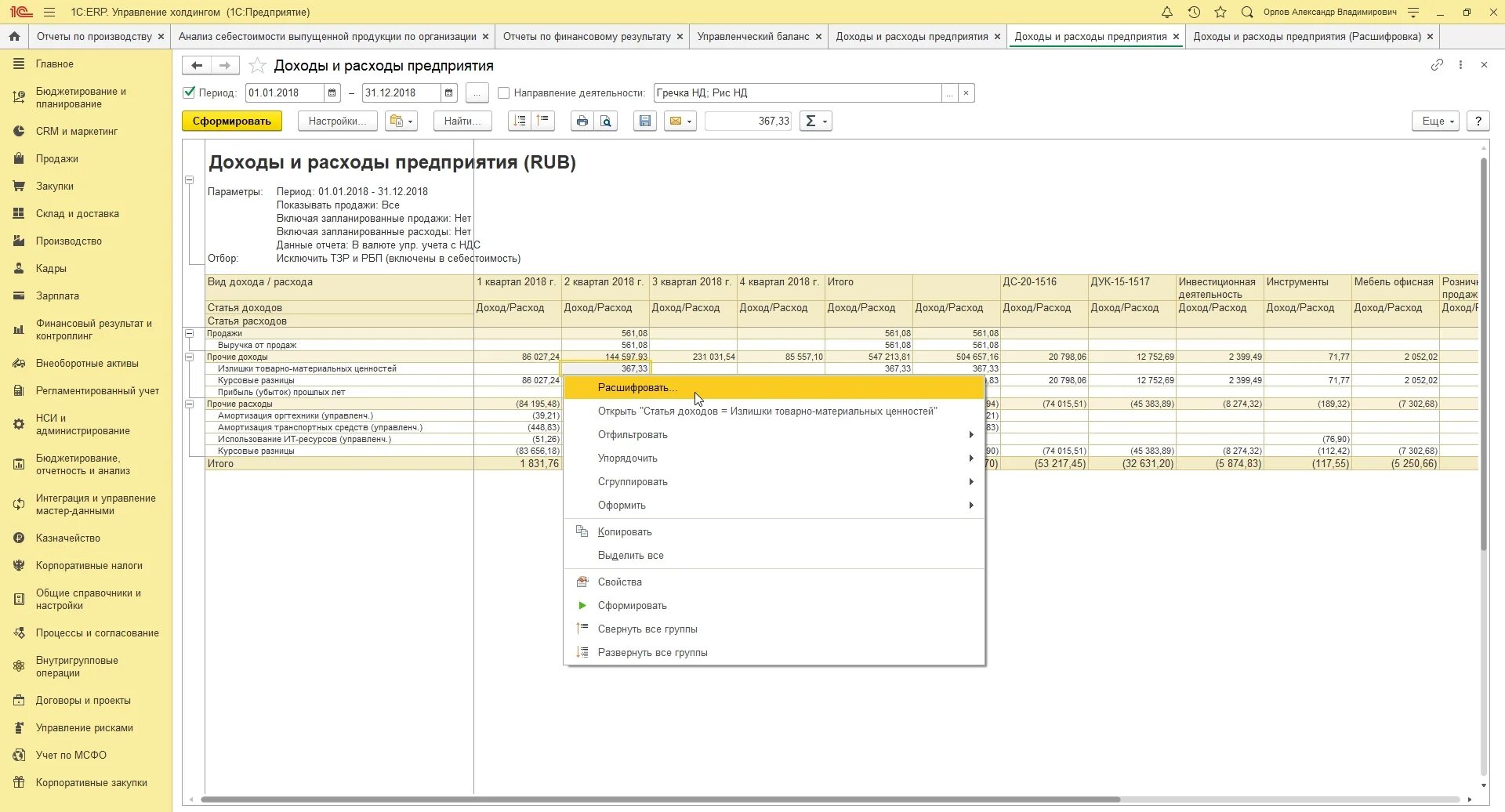Collapse the Продажи row group
The image size is (1505, 812).
[x=189, y=333]
